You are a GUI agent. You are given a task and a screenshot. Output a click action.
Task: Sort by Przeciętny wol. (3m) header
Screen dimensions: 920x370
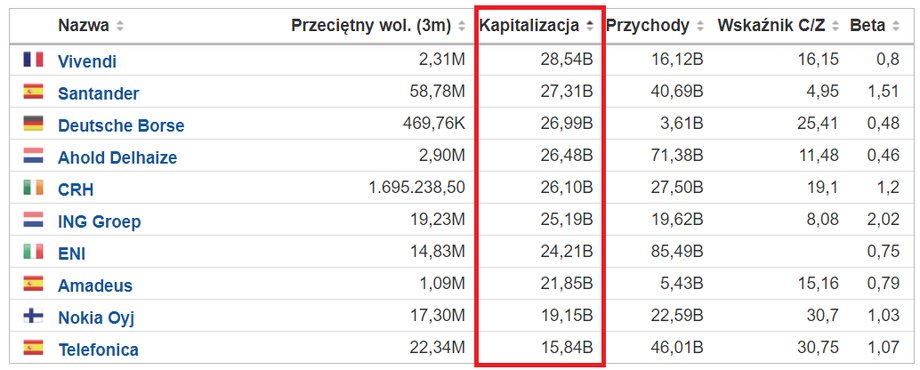click(x=371, y=26)
